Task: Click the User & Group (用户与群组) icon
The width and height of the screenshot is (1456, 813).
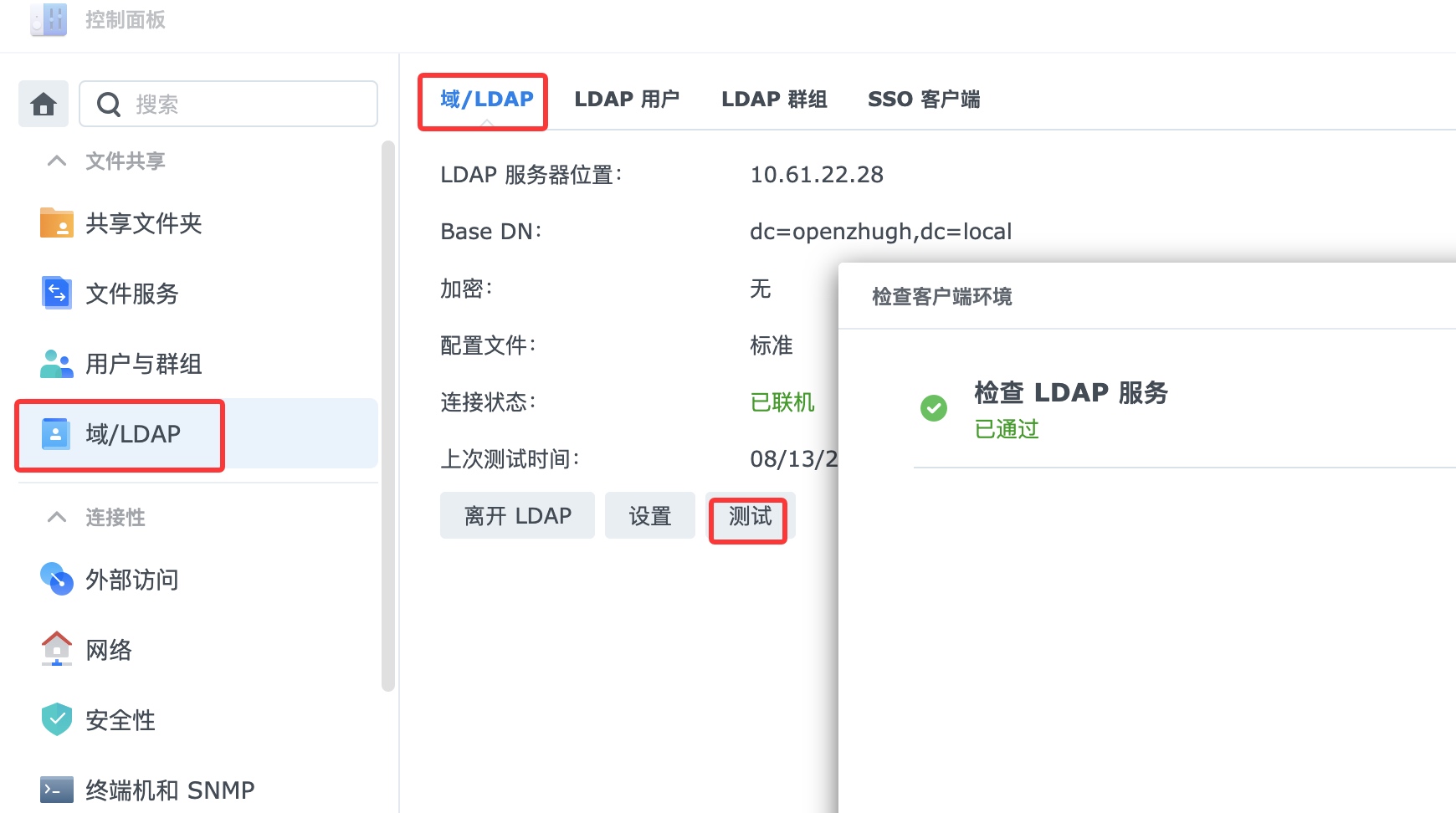Action: [x=56, y=364]
